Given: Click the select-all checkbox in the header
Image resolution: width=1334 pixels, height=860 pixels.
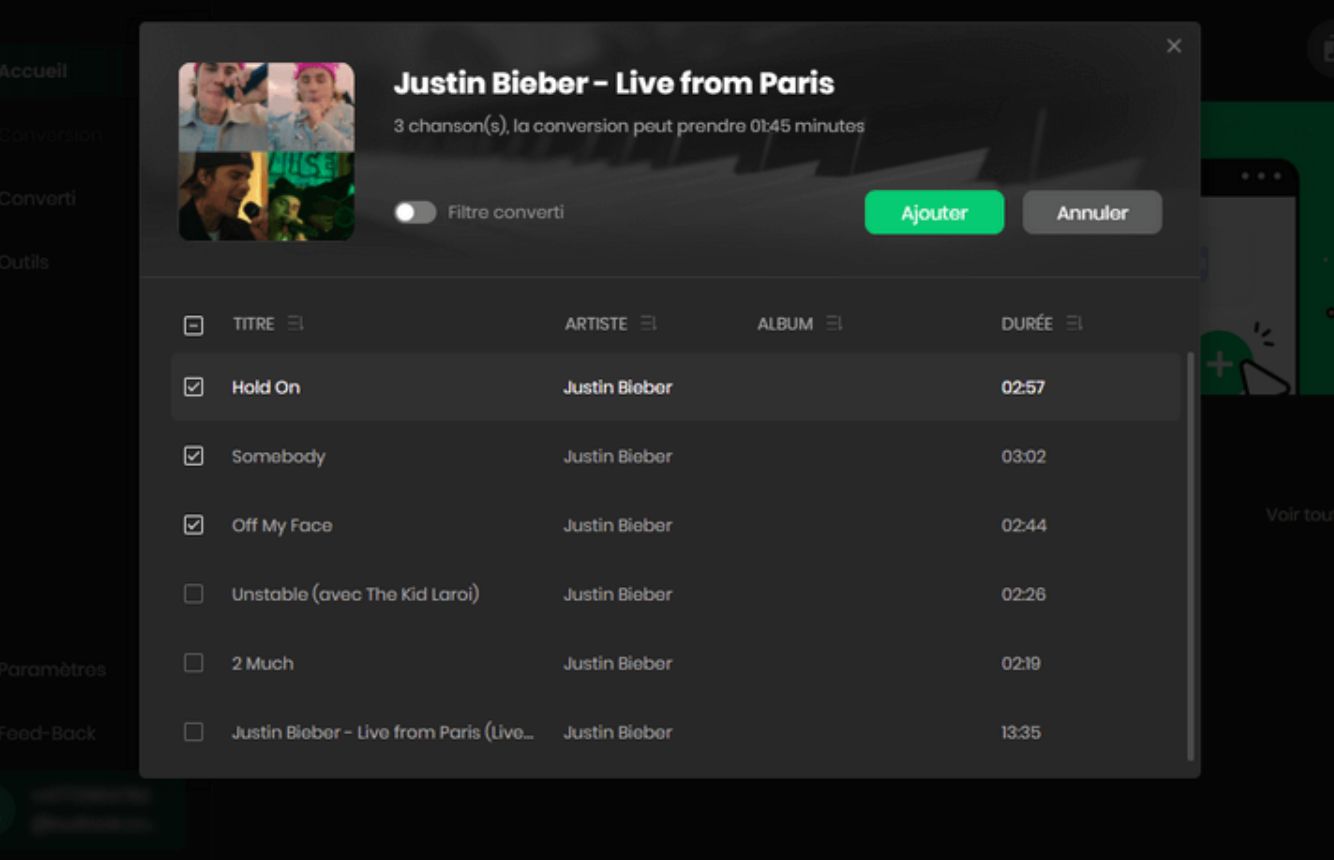Looking at the screenshot, I should 193,322.
